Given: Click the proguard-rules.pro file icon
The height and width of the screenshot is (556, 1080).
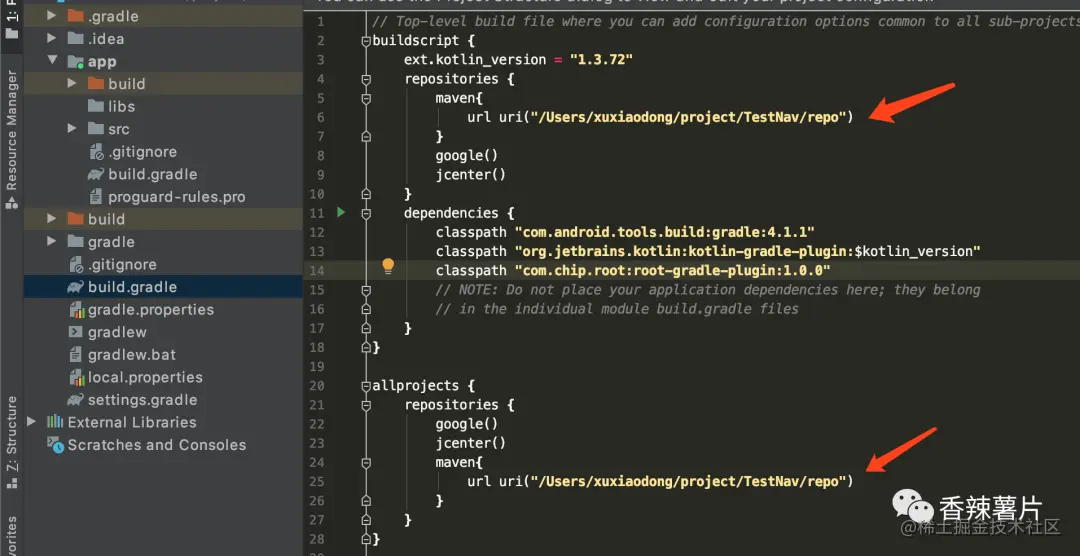Looking at the screenshot, I should 96,197.
